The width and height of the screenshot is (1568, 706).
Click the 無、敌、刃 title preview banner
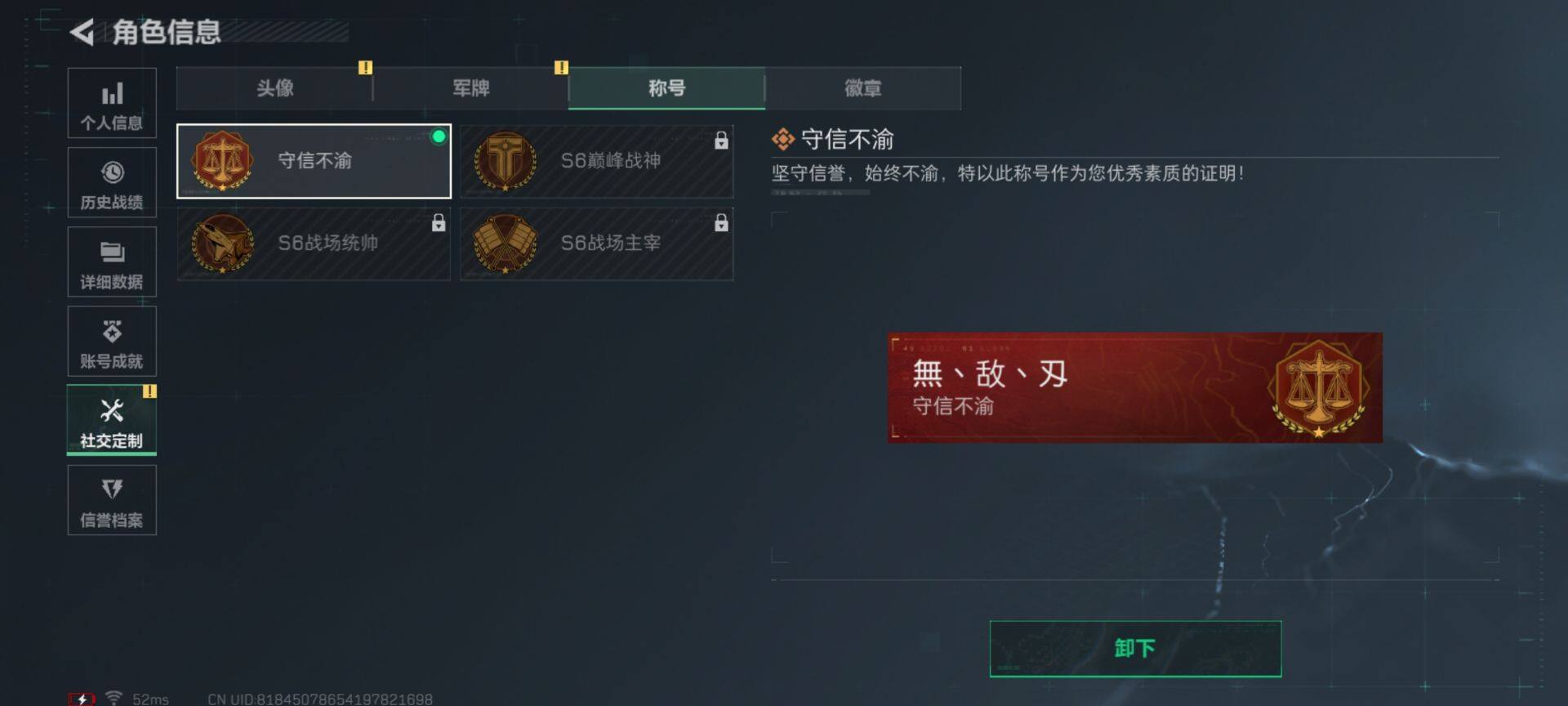pos(1135,387)
